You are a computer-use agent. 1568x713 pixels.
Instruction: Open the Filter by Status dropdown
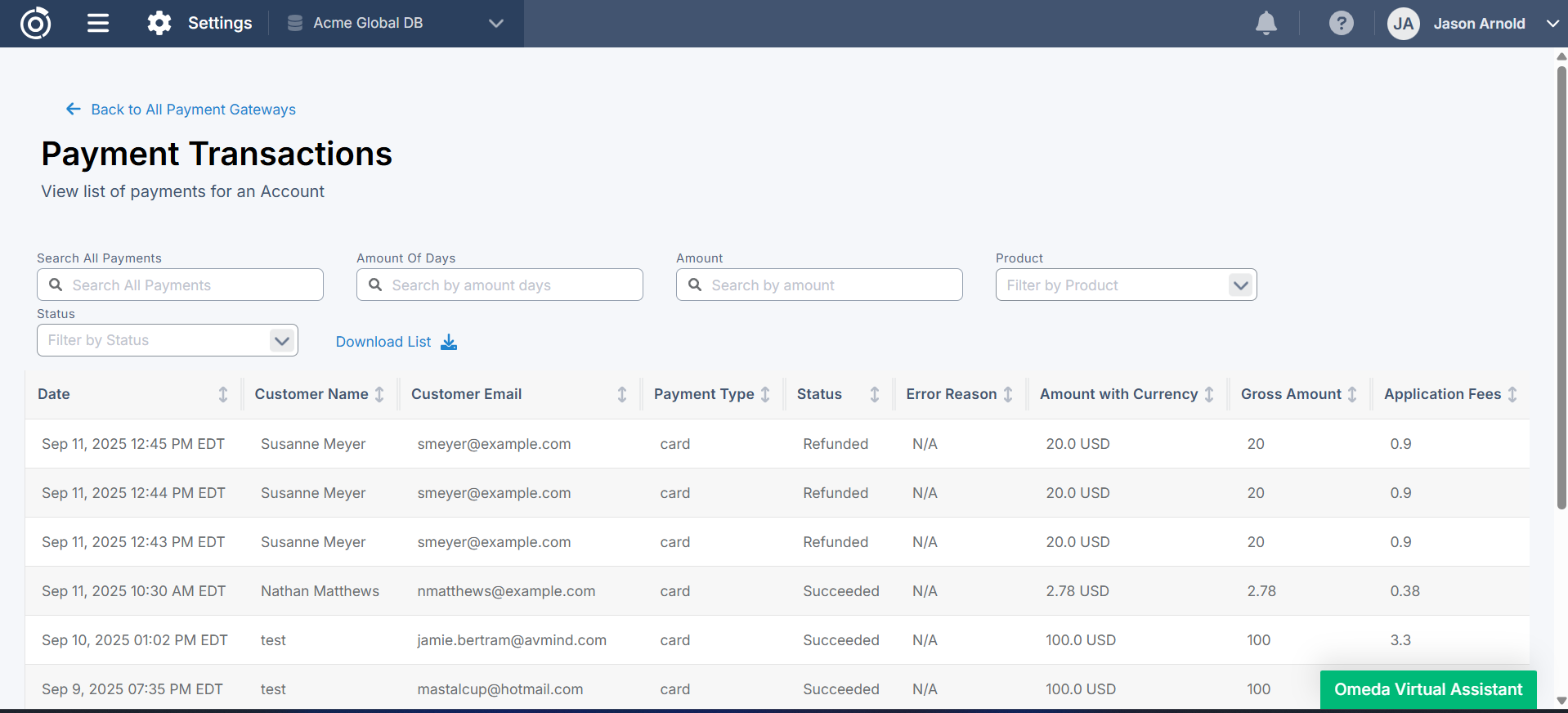coord(281,340)
